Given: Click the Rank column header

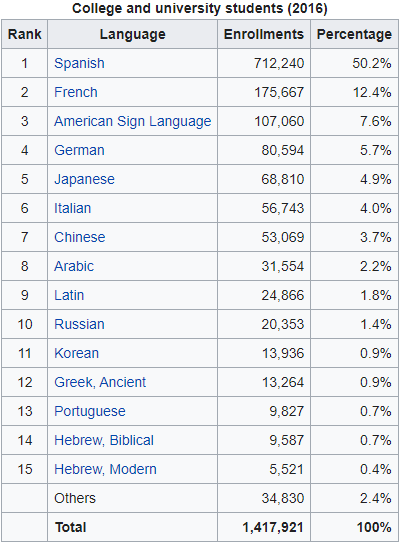Looking at the screenshot, I should point(25,34).
